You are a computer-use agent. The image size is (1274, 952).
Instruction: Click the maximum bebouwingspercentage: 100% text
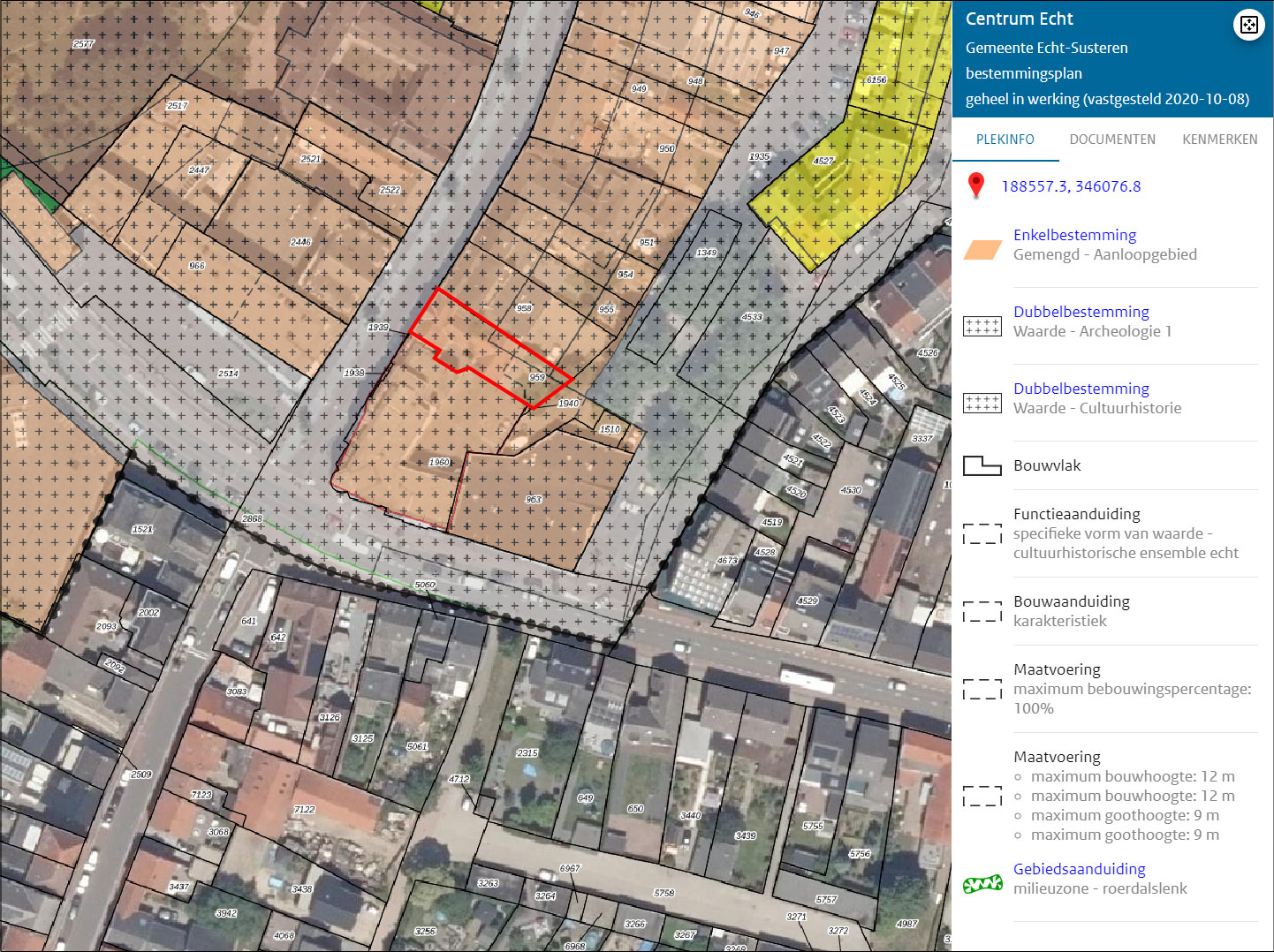(x=1132, y=699)
